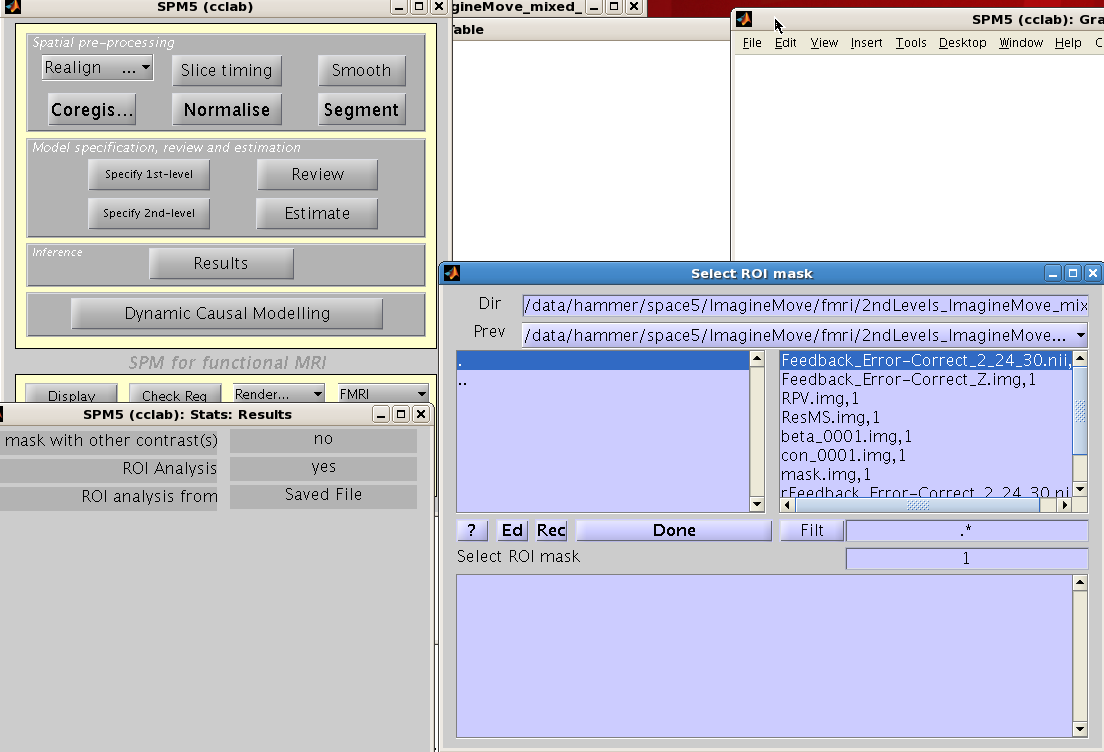The width and height of the screenshot is (1104, 752).
Task: Open the Realign dropdown in spatial pre-processing
Action: (x=97, y=68)
